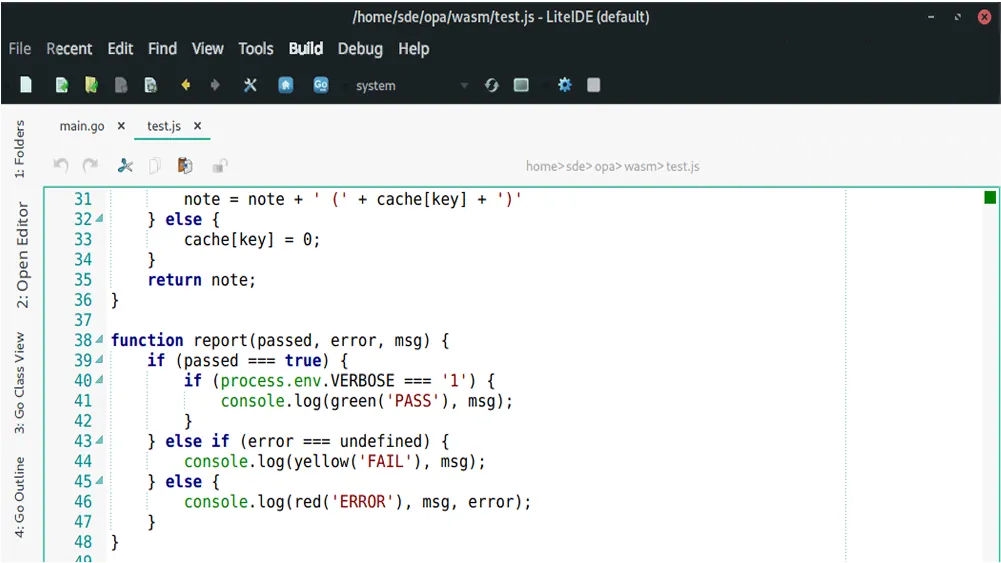The image size is (1001, 563).
Task: Open the Help menu
Action: (x=414, y=49)
